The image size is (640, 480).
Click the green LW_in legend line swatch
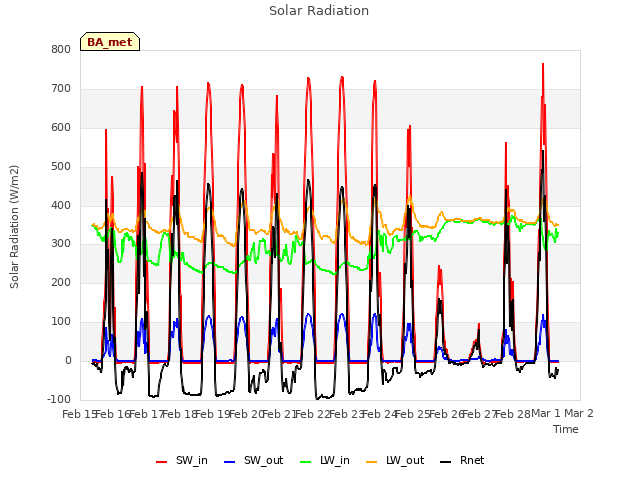pyautogui.click(x=306, y=462)
